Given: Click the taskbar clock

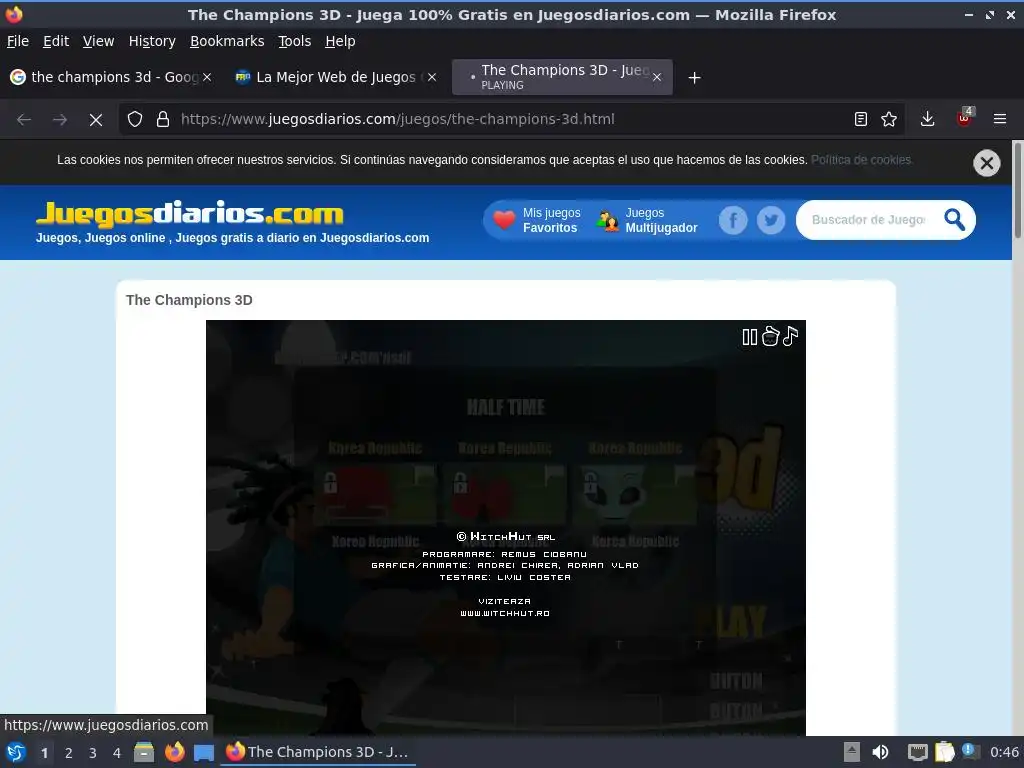Looking at the screenshot, I should tap(1004, 752).
